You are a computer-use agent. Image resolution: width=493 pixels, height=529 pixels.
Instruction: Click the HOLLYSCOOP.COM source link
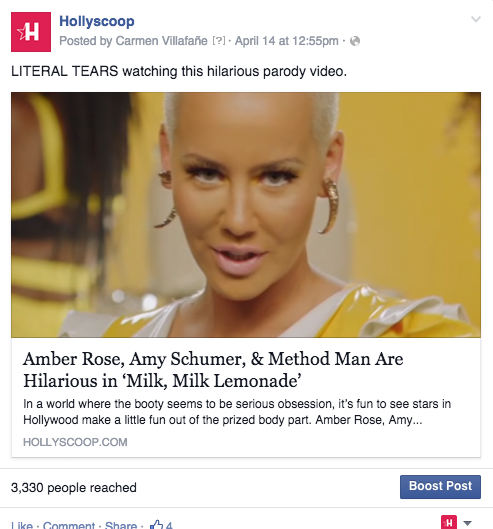coord(75,442)
